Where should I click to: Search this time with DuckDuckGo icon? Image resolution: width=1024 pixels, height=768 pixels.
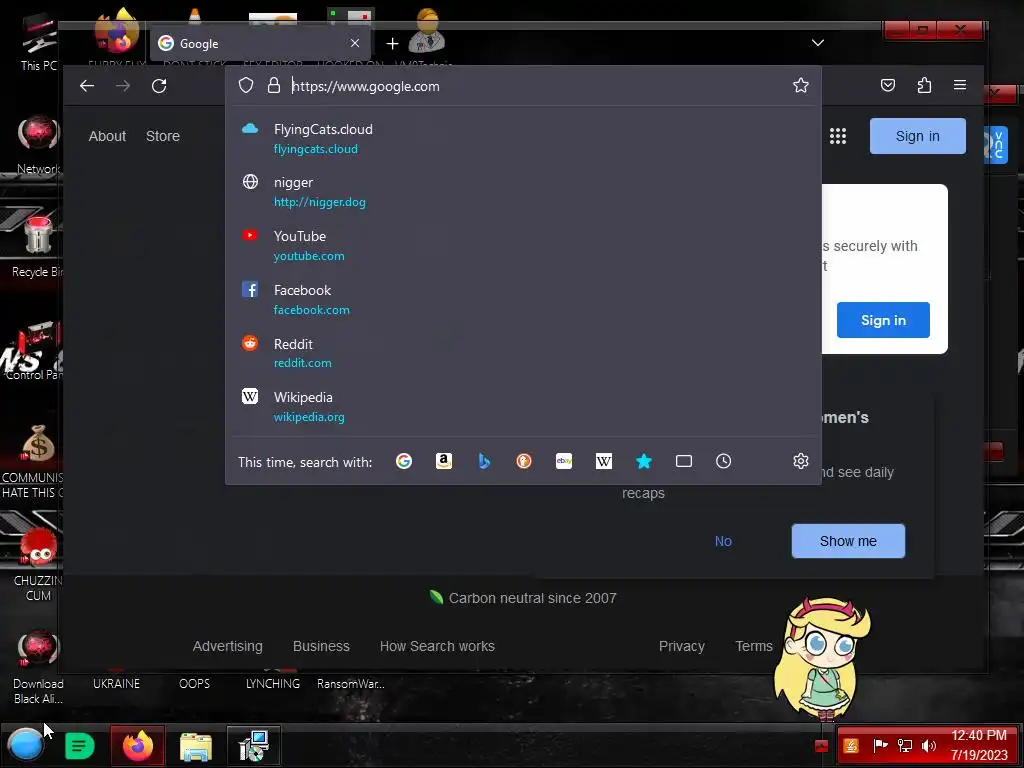pyautogui.click(x=524, y=461)
